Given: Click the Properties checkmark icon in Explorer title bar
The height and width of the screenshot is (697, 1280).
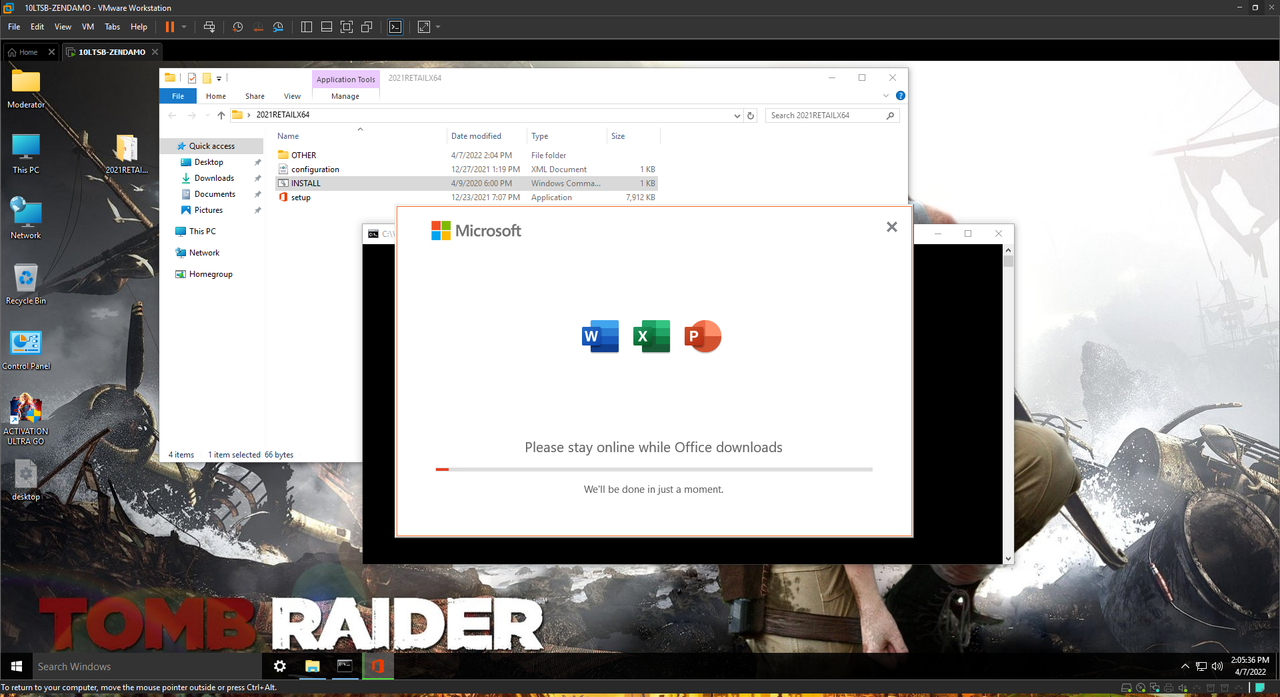Looking at the screenshot, I should click(x=192, y=78).
